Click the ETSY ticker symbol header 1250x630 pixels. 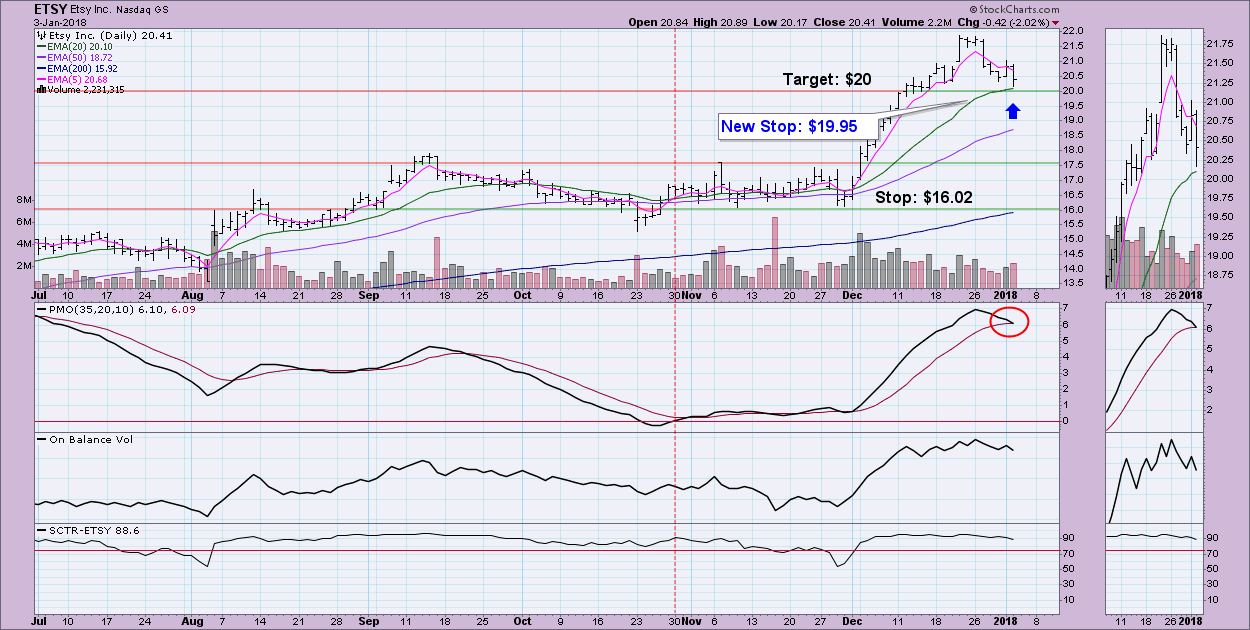[x=52, y=10]
